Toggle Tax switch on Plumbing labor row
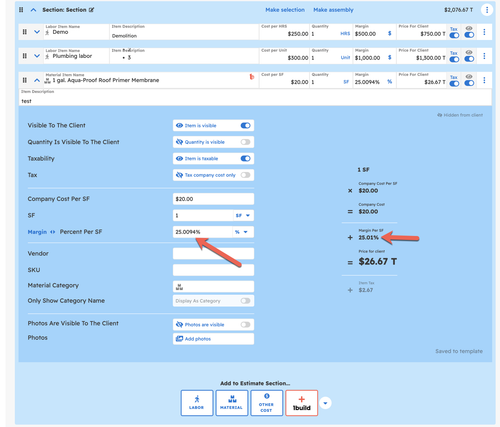 pyautogui.click(x=454, y=59)
